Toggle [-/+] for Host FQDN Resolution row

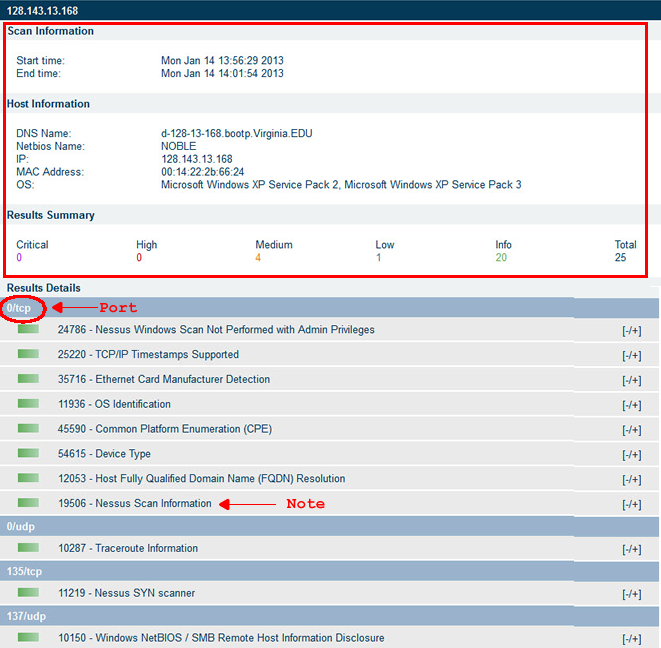pos(631,480)
